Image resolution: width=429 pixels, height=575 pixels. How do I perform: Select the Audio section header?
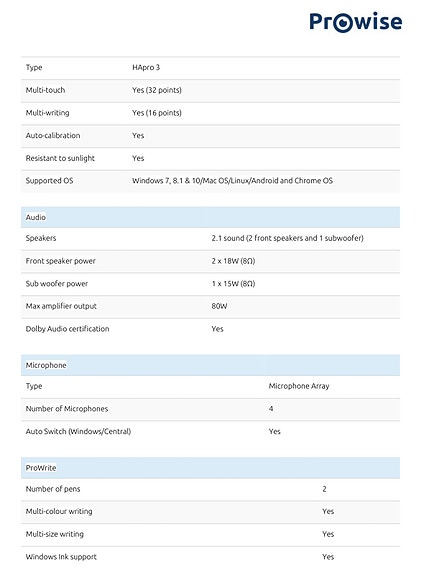(x=210, y=217)
